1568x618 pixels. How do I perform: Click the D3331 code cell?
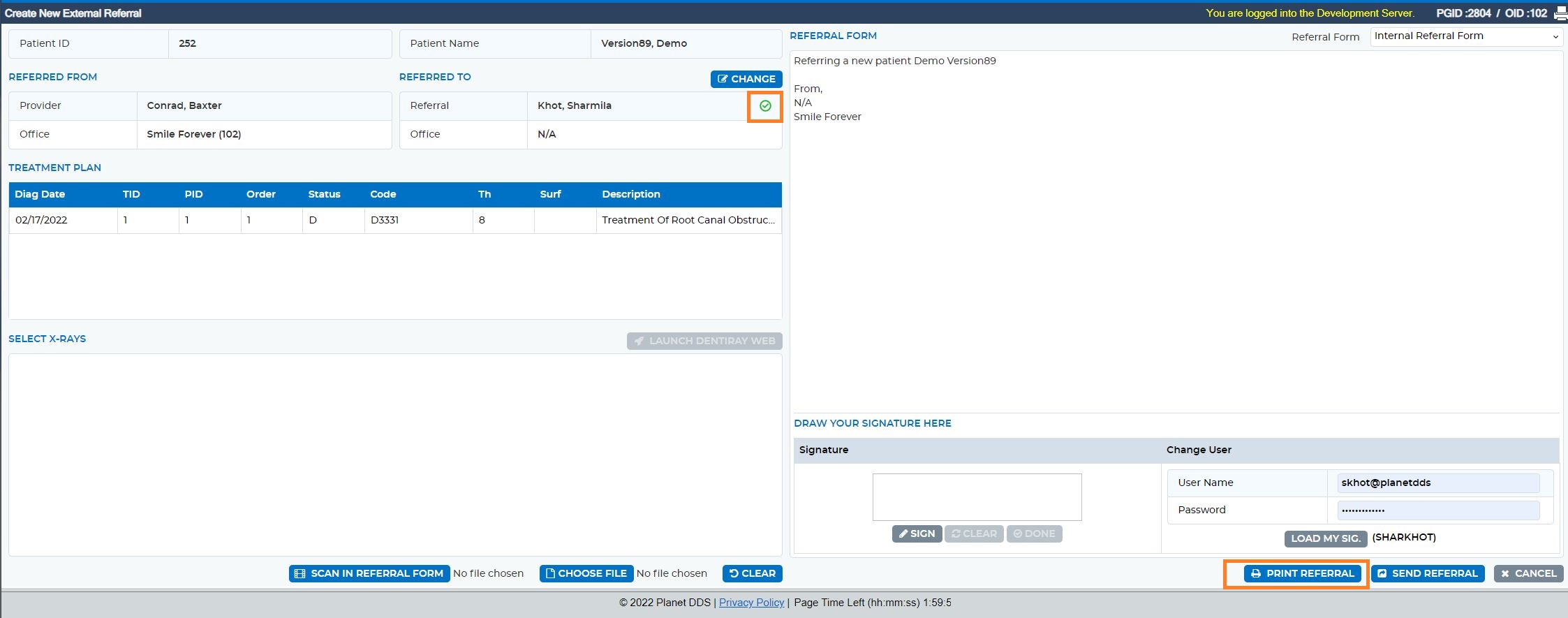[418, 220]
